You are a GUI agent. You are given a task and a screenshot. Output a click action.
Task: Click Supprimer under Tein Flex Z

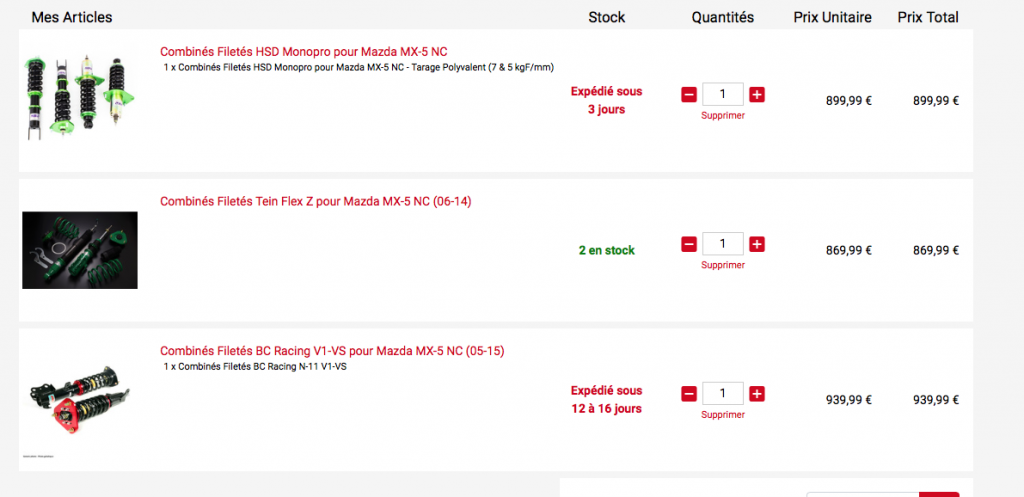722,265
